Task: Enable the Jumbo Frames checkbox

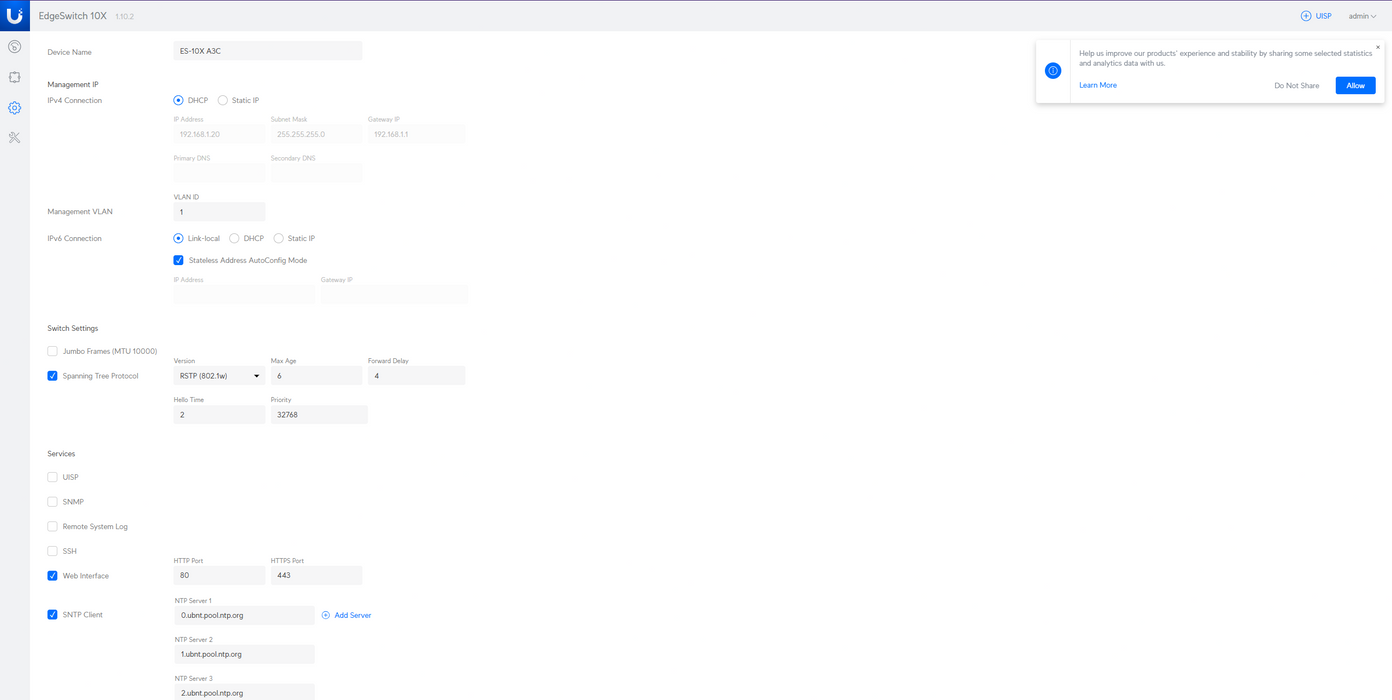Action: pyautogui.click(x=53, y=351)
